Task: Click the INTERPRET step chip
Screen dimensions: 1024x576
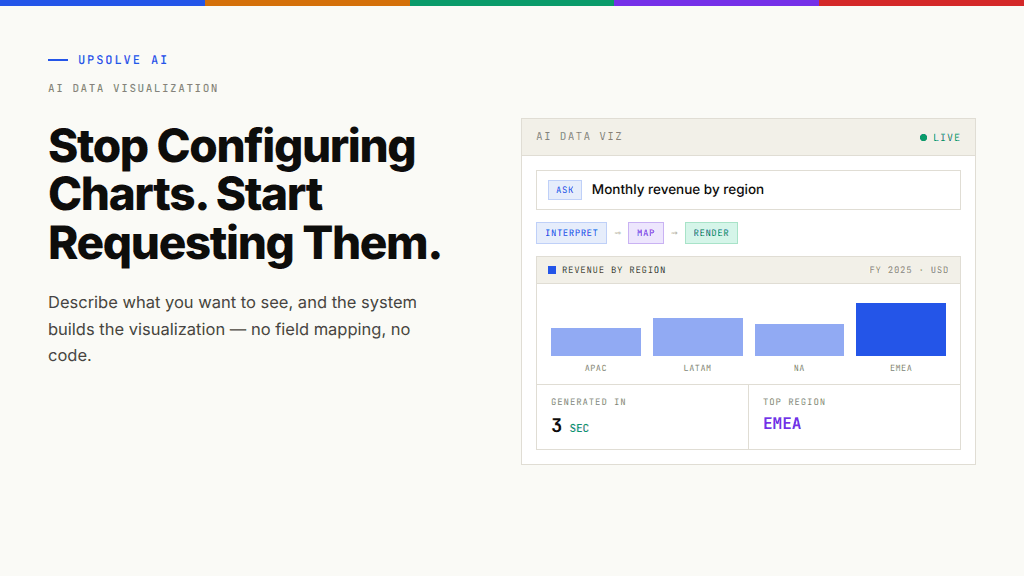Action: coord(571,233)
